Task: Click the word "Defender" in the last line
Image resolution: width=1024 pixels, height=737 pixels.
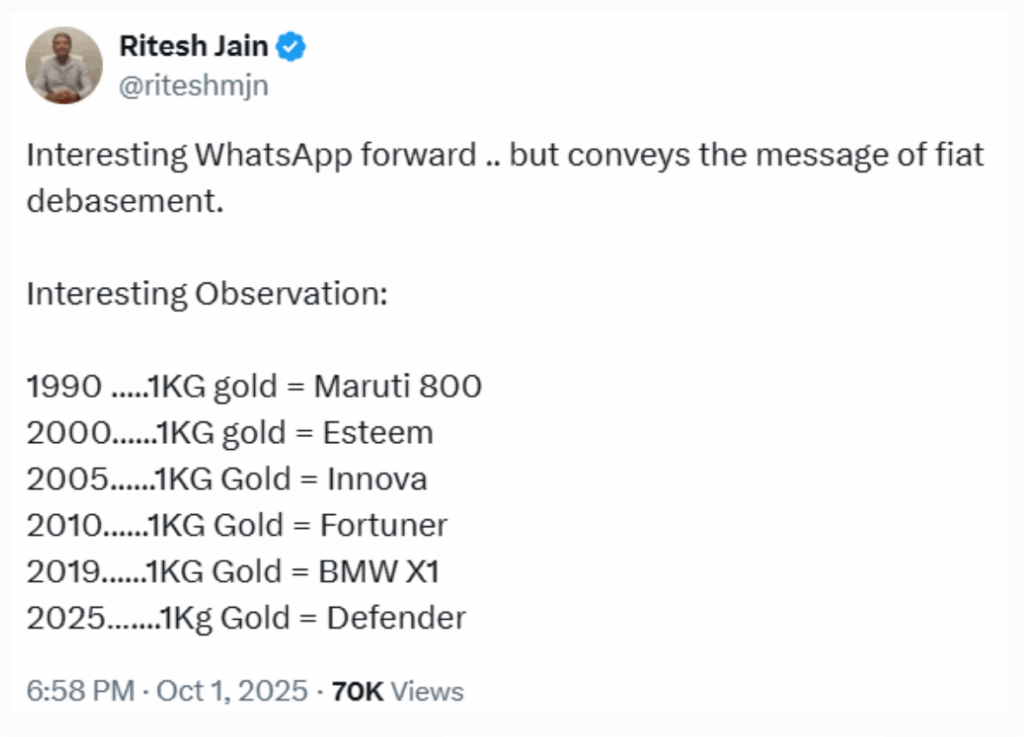Action: 396,618
